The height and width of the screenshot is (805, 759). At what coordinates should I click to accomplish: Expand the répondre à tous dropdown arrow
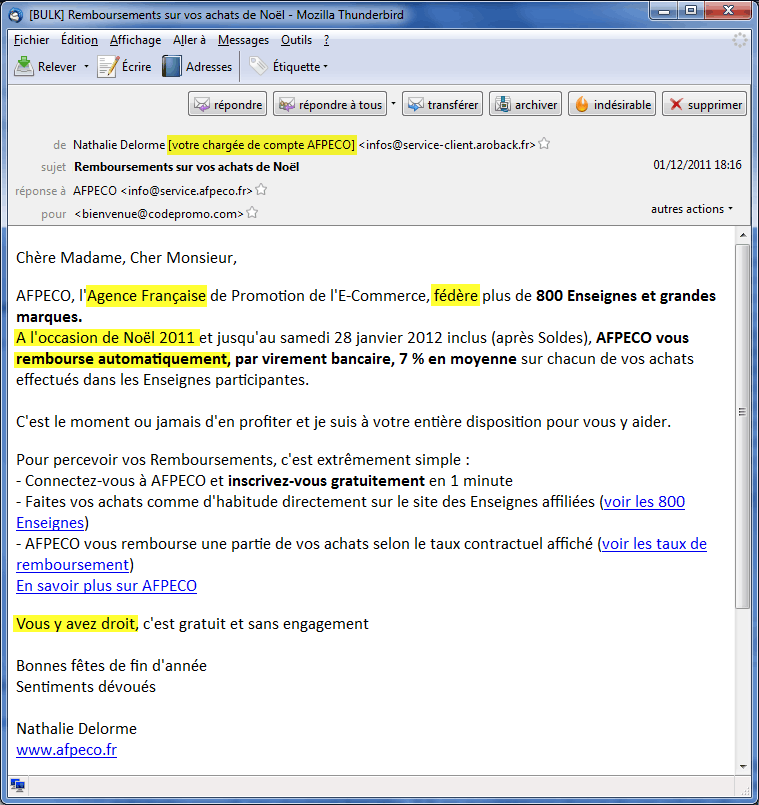point(393,104)
